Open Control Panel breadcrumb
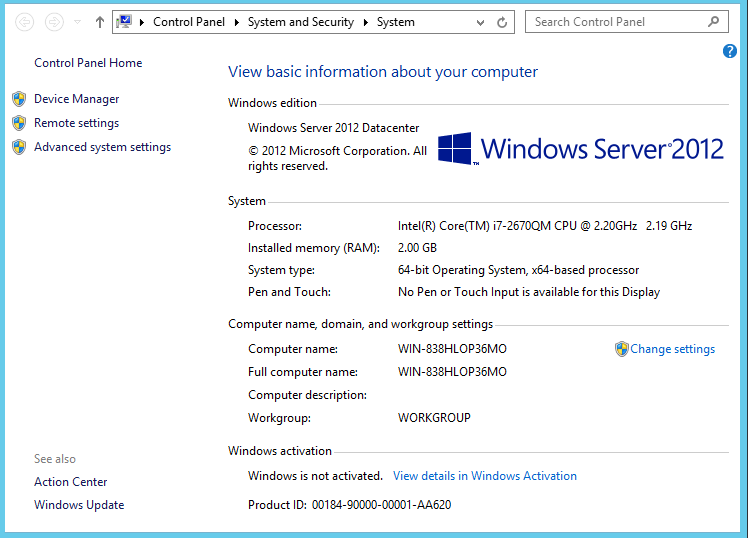750x538 pixels. point(188,22)
